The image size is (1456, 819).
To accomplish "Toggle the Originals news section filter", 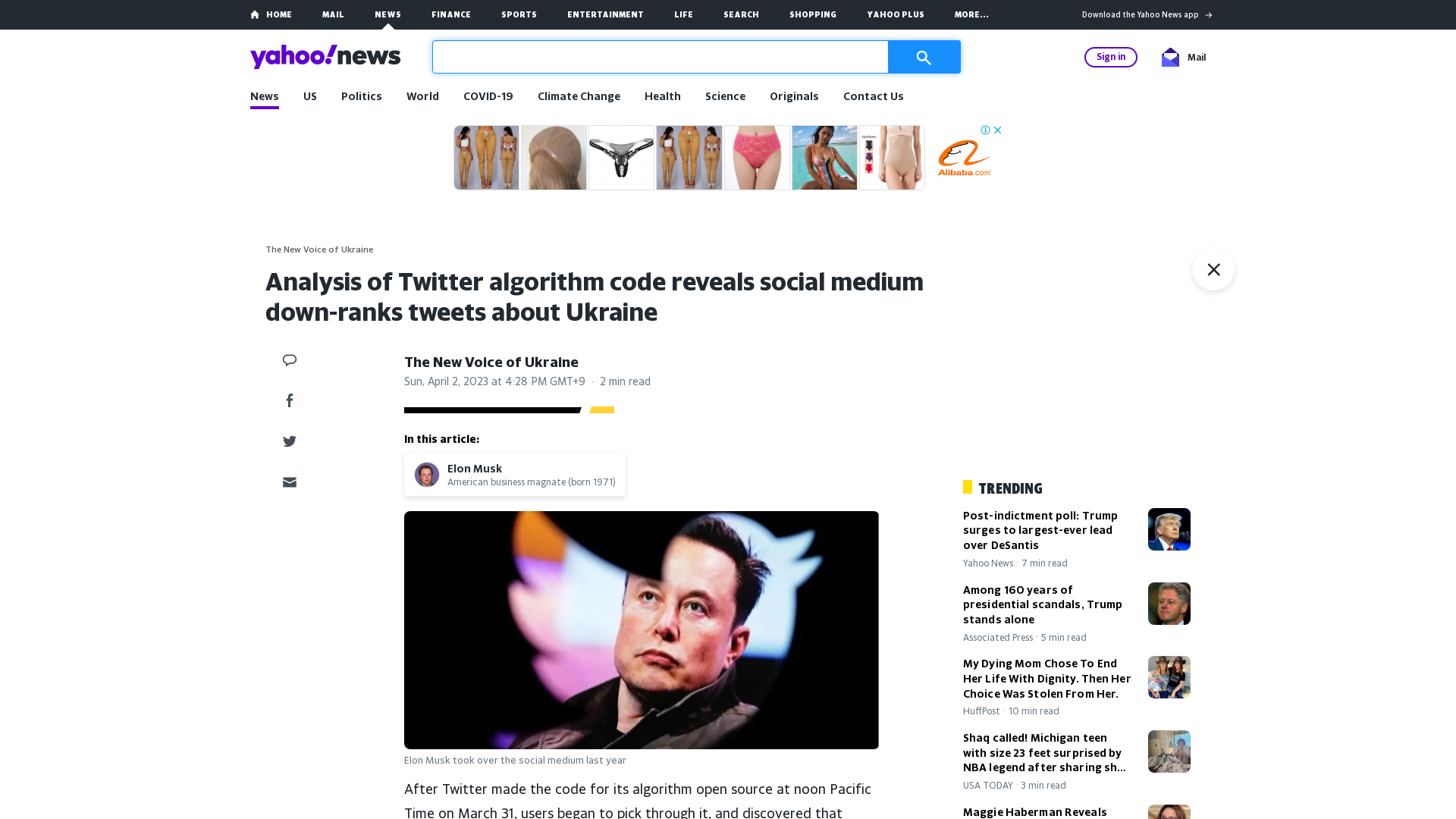I will [794, 95].
